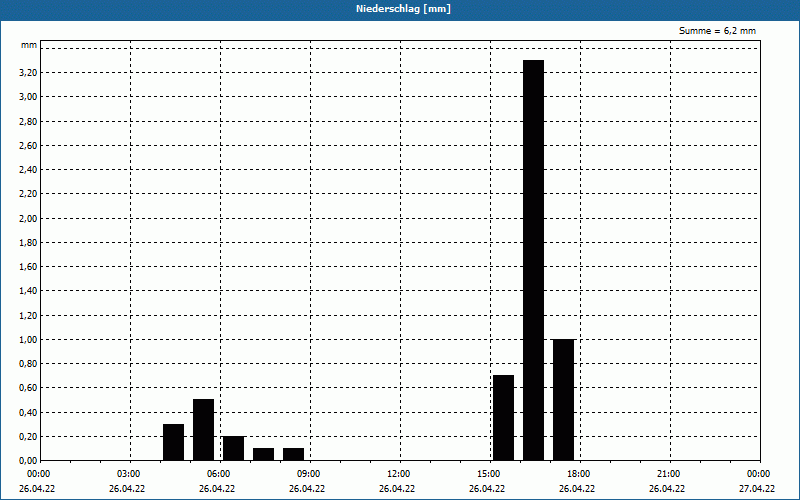The image size is (800, 500).
Task: Click the 3,20 y-axis label
Action: [28, 73]
